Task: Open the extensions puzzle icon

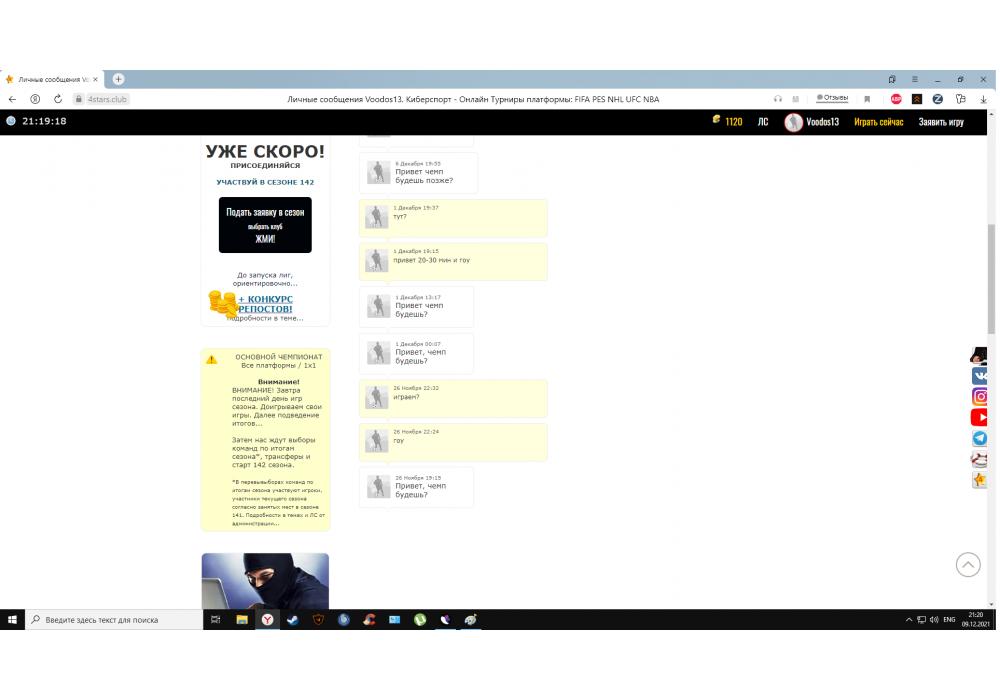Action: click(x=960, y=99)
